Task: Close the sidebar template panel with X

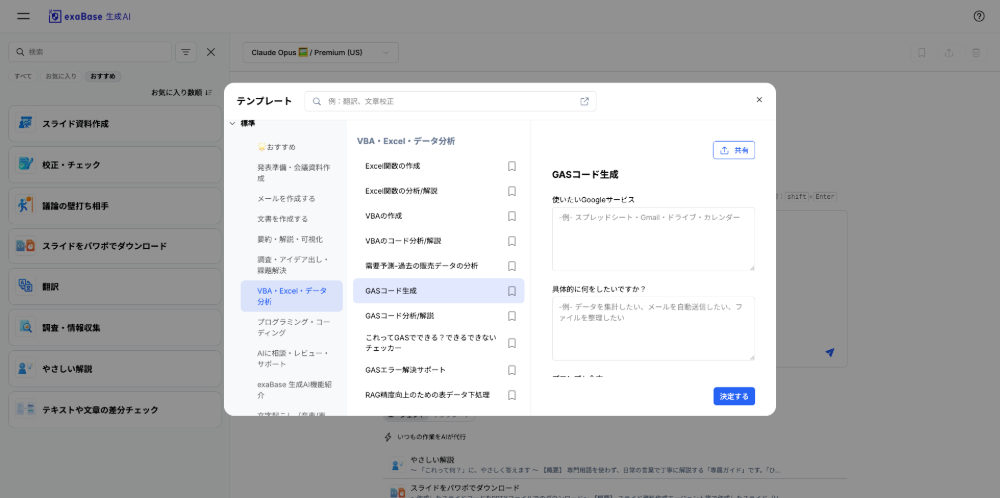Action: tap(211, 52)
